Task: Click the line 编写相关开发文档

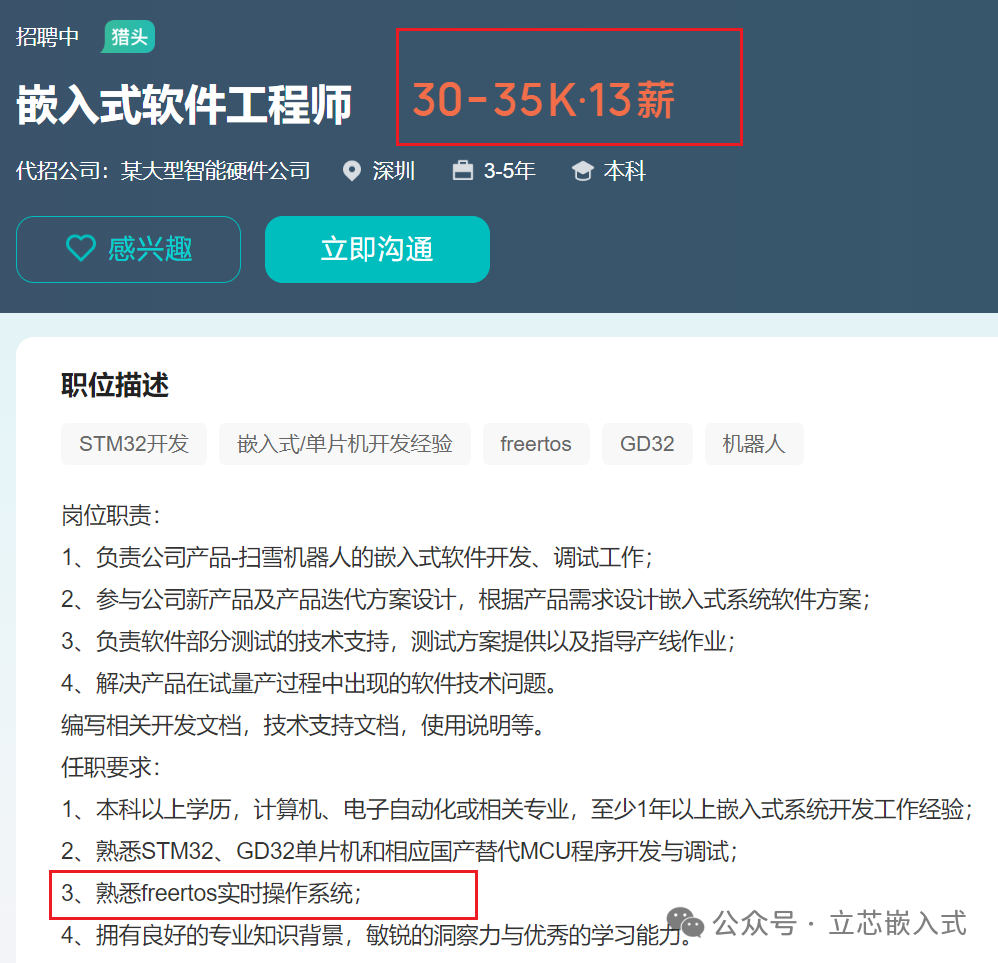Action: [304, 726]
